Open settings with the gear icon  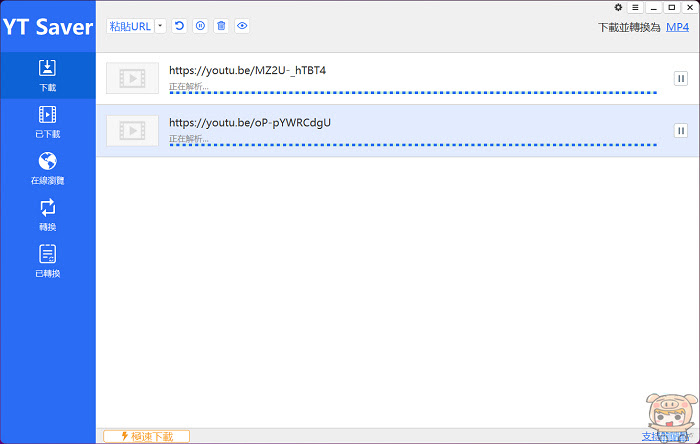[618, 7]
